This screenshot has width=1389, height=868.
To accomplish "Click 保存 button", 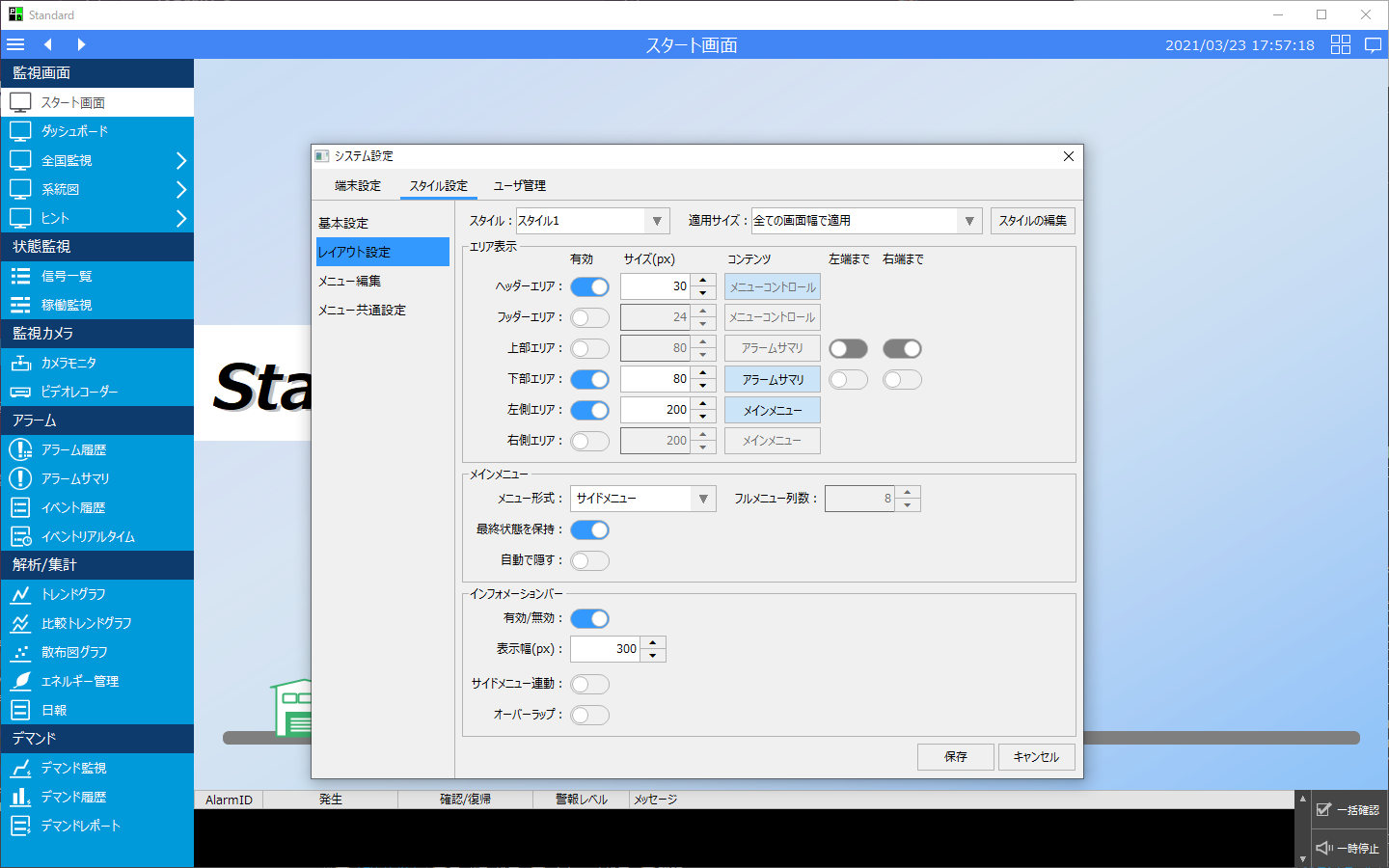I will (955, 757).
